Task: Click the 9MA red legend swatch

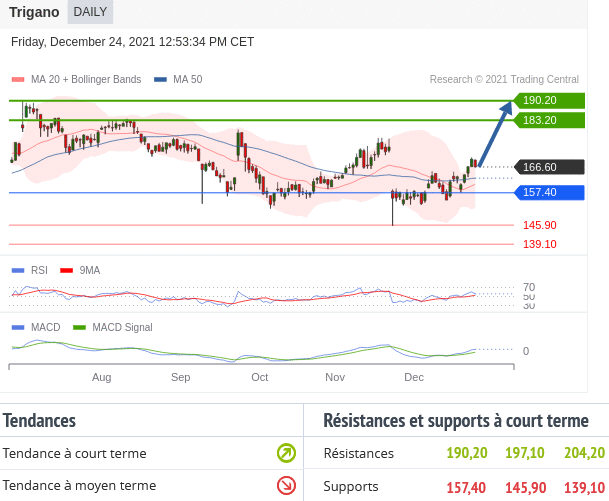Action: point(66,270)
